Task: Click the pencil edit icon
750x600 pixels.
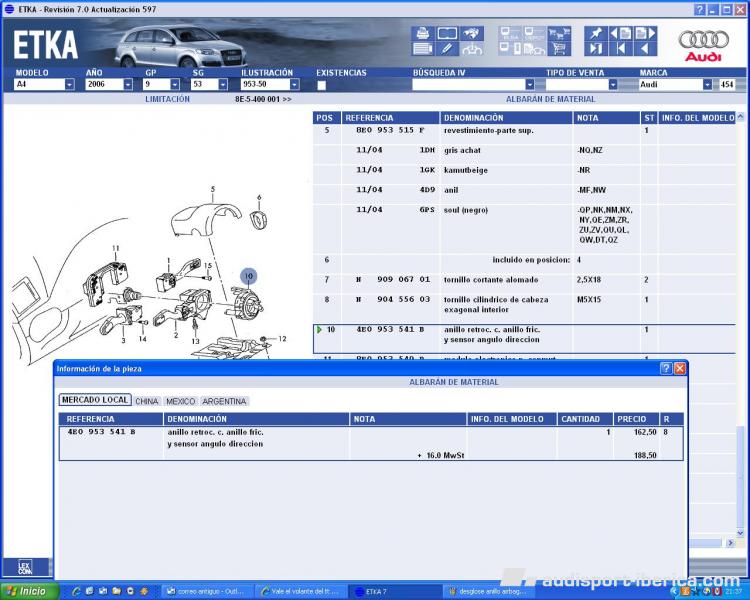Action: [447, 48]
